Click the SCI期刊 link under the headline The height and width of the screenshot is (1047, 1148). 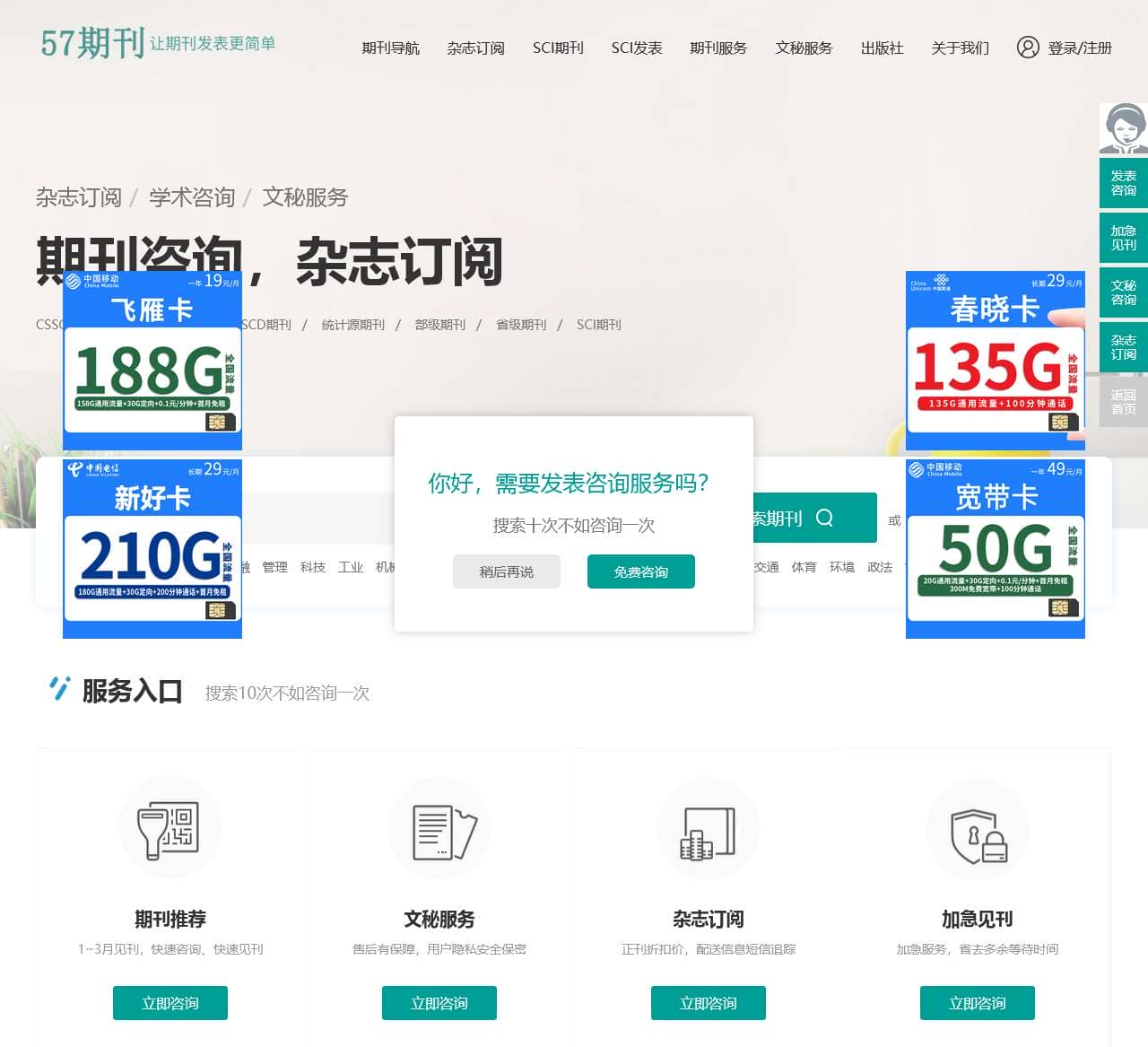tap(599, 325)
